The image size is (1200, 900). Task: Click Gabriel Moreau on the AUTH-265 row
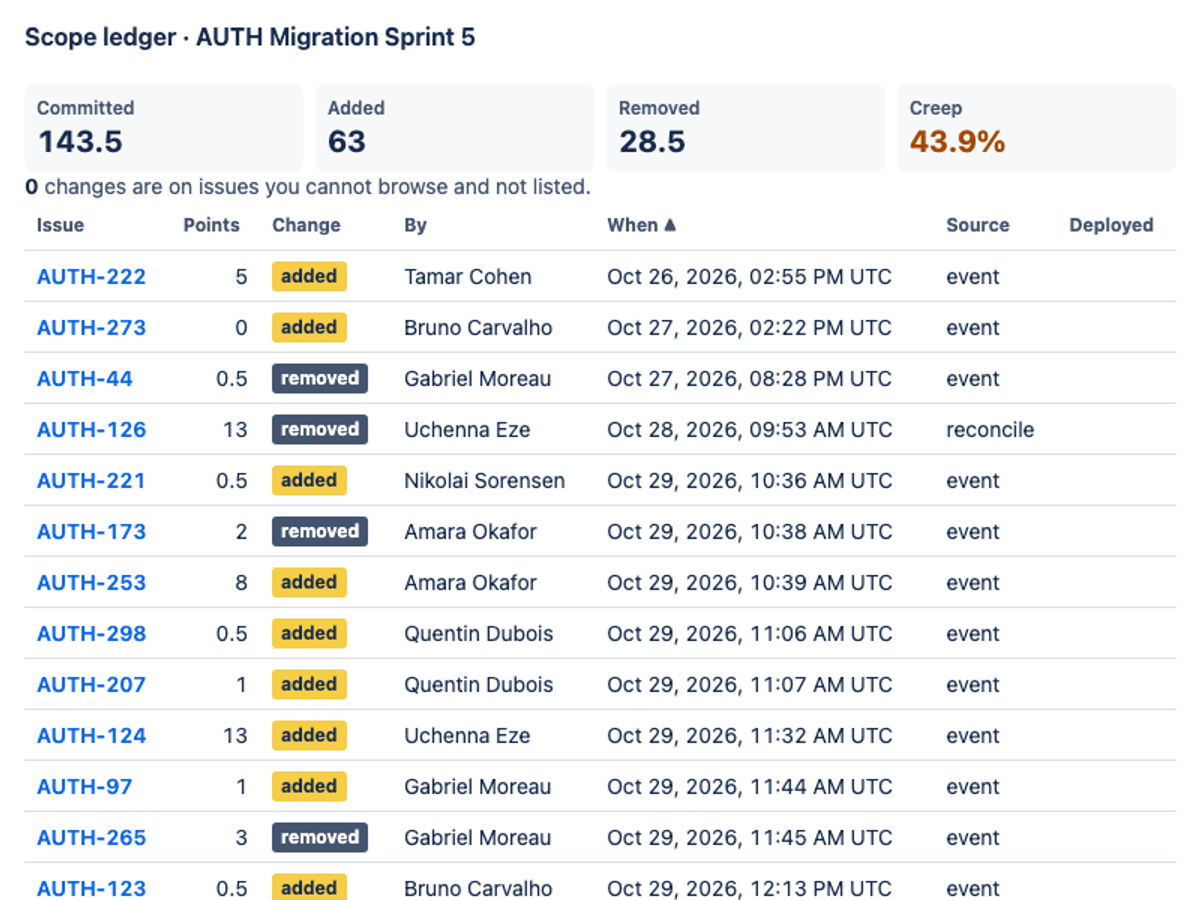click(x=477, y=838)
